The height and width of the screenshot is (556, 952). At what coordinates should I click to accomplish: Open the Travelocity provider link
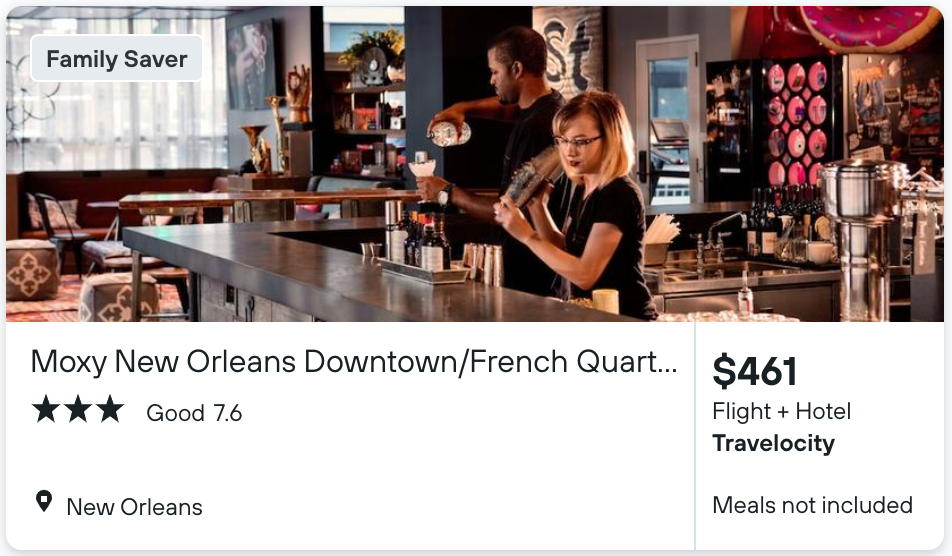773,443
